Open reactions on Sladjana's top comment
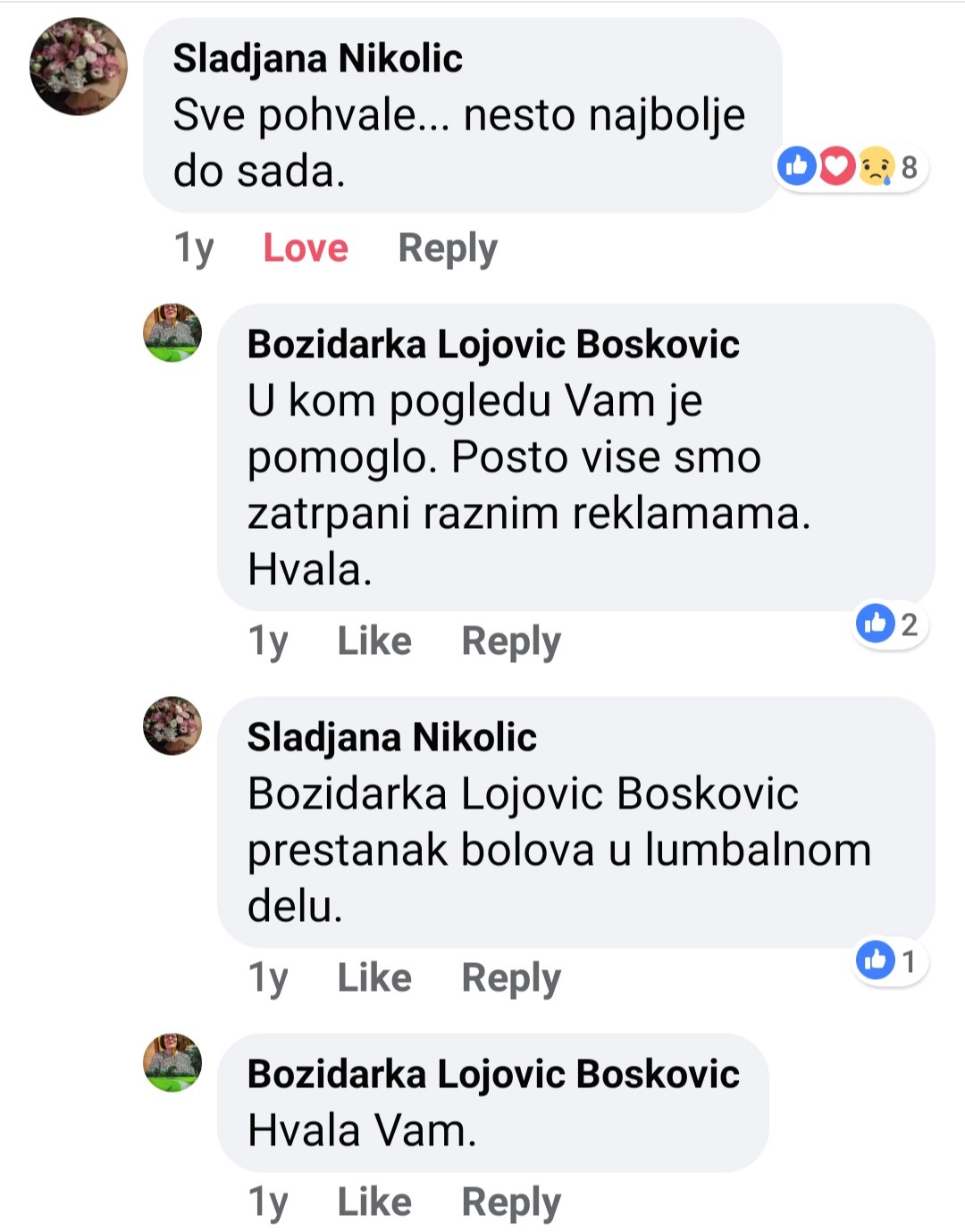965x1232 pixels. 850,167
